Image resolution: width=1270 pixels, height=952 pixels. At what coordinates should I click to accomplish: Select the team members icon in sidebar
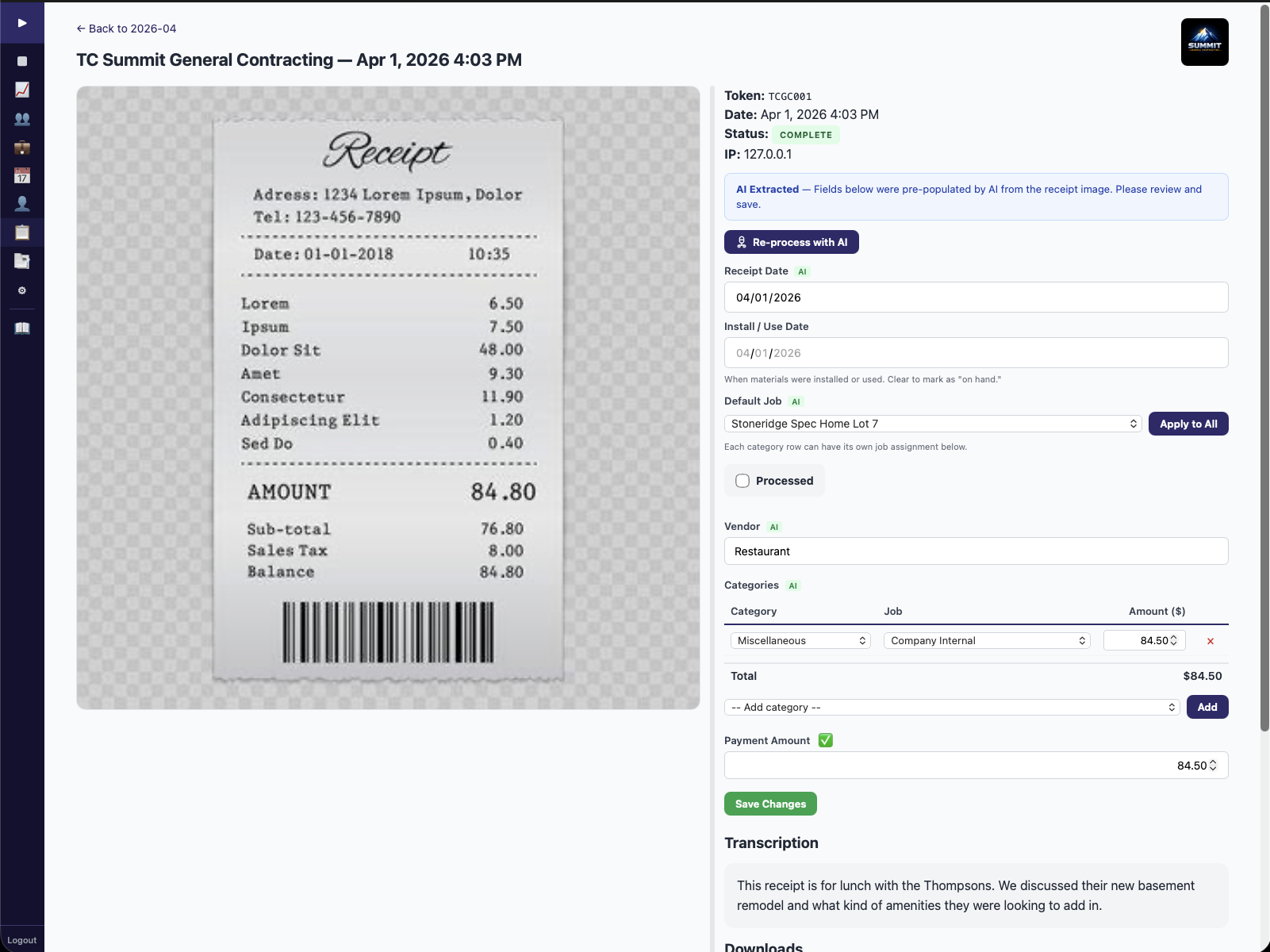coord(22,118)
